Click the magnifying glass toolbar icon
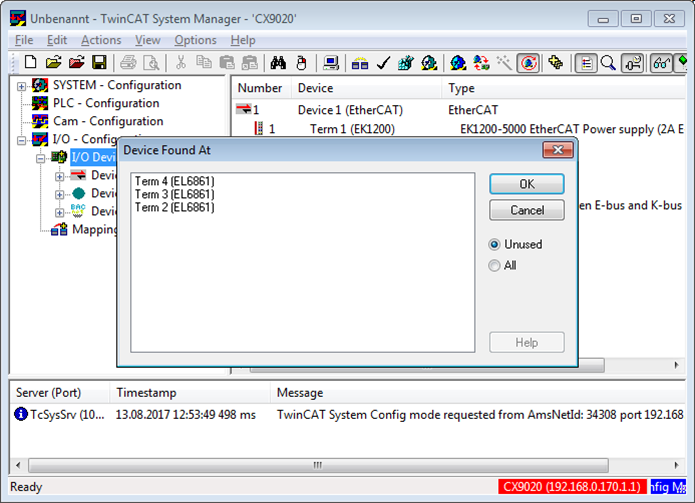 coord(608,62)
